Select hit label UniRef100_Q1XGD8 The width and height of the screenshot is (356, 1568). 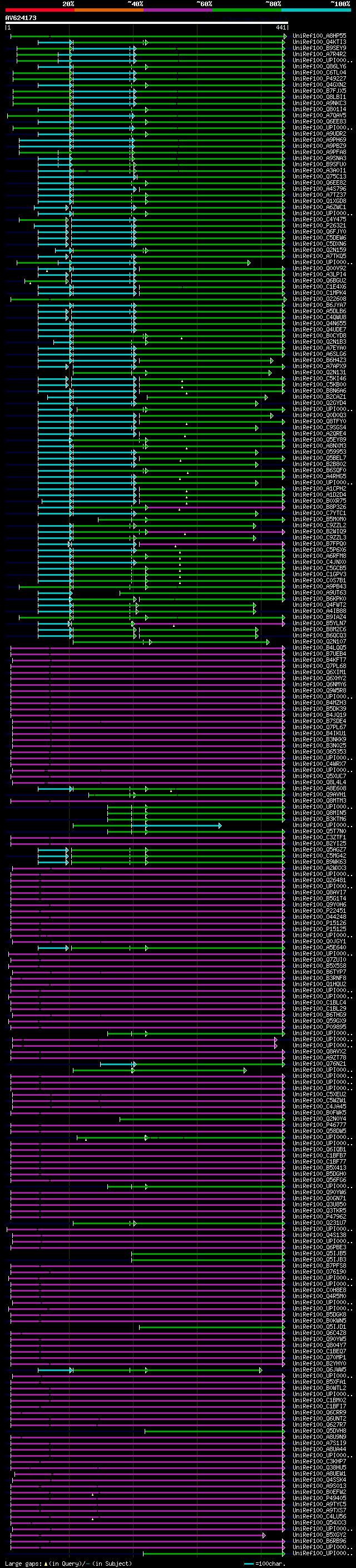(319, 201)
